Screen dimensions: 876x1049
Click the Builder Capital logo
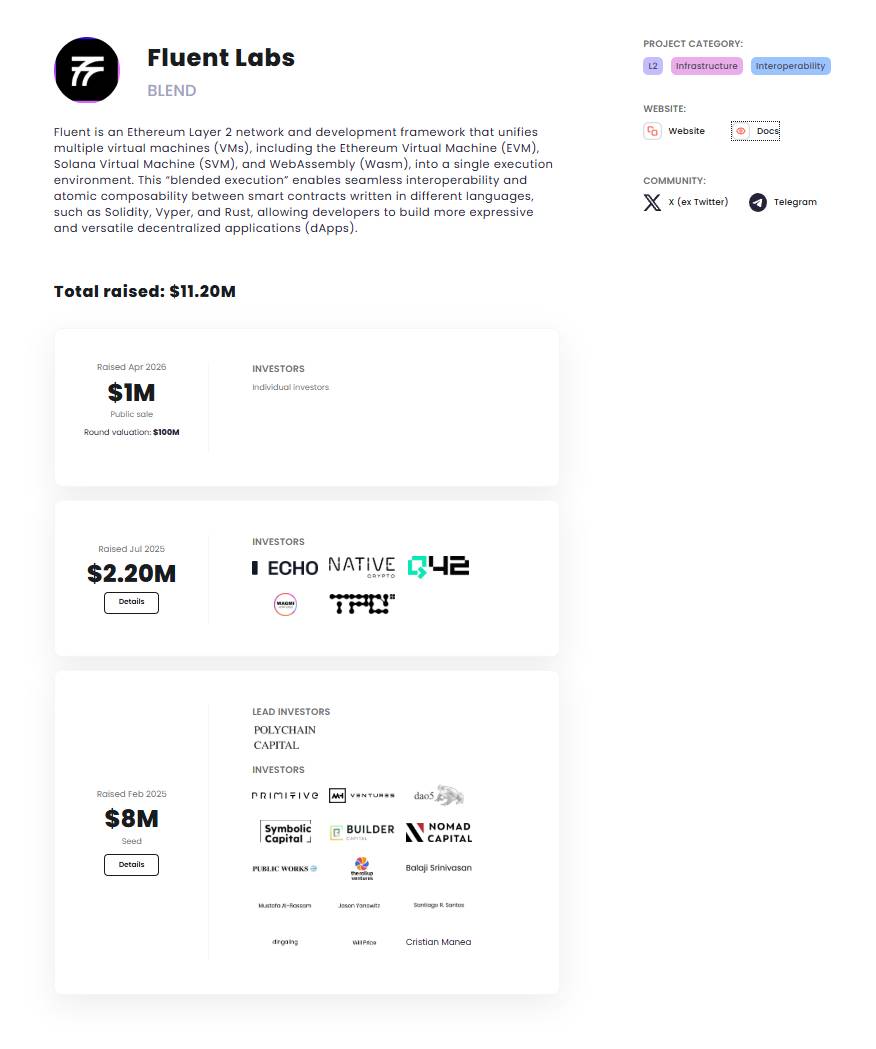361,832
